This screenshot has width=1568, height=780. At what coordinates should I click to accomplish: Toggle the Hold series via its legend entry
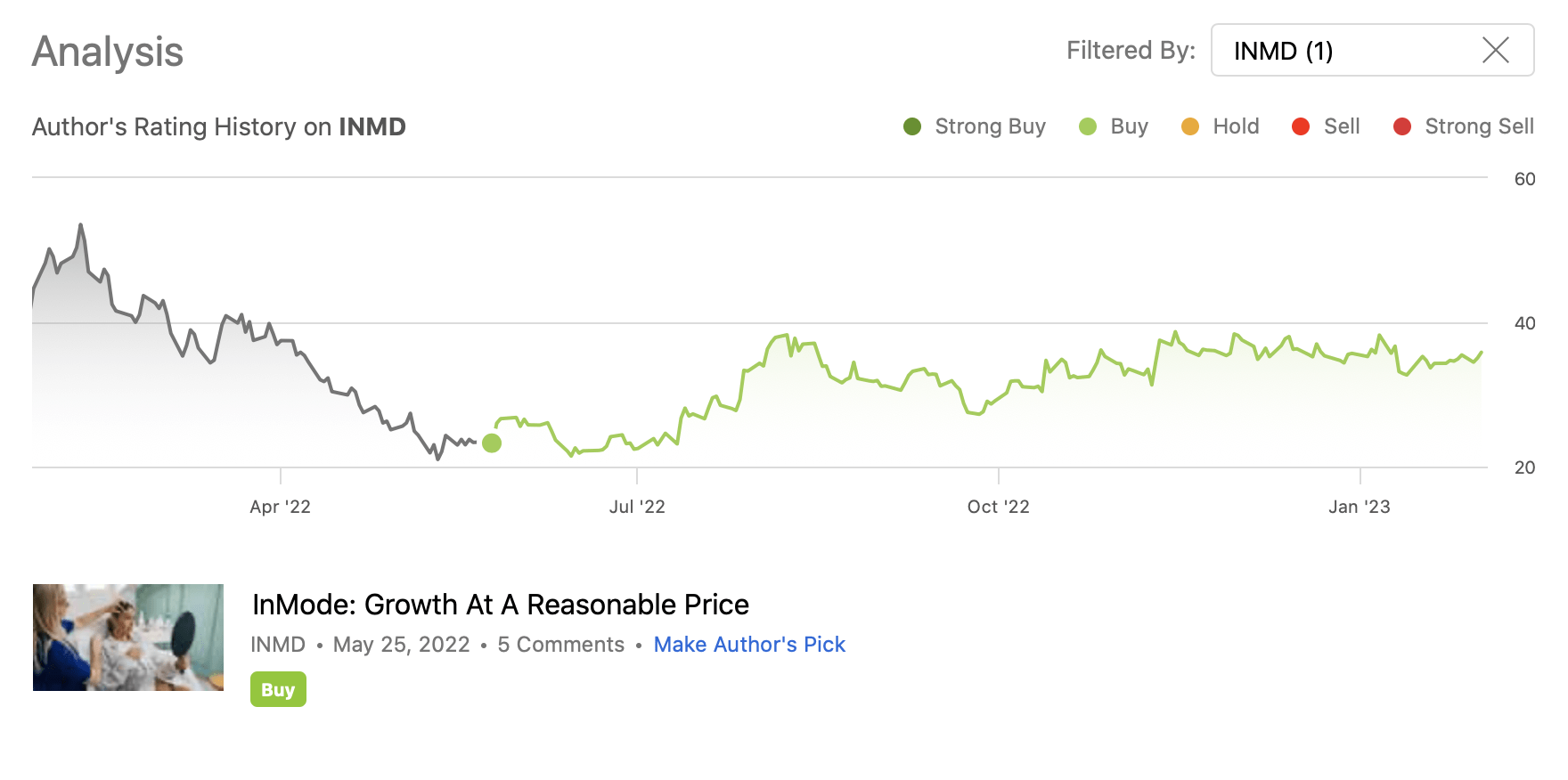(x=1236, y=126)
